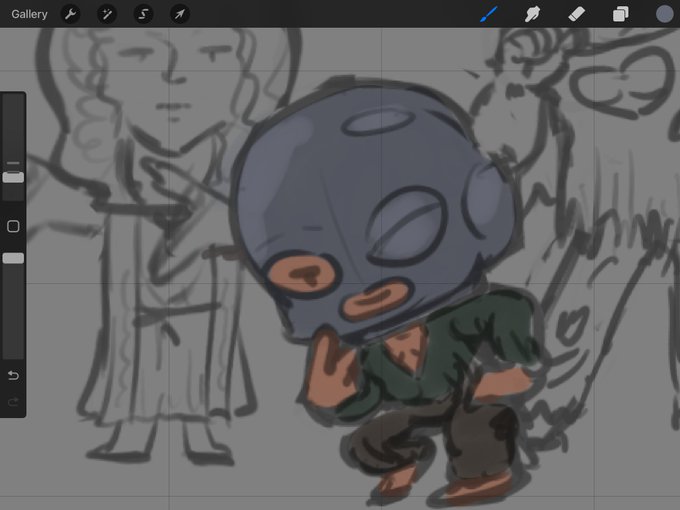
Task: Tap the square Modify button in the sidebar
Action: 13,226
